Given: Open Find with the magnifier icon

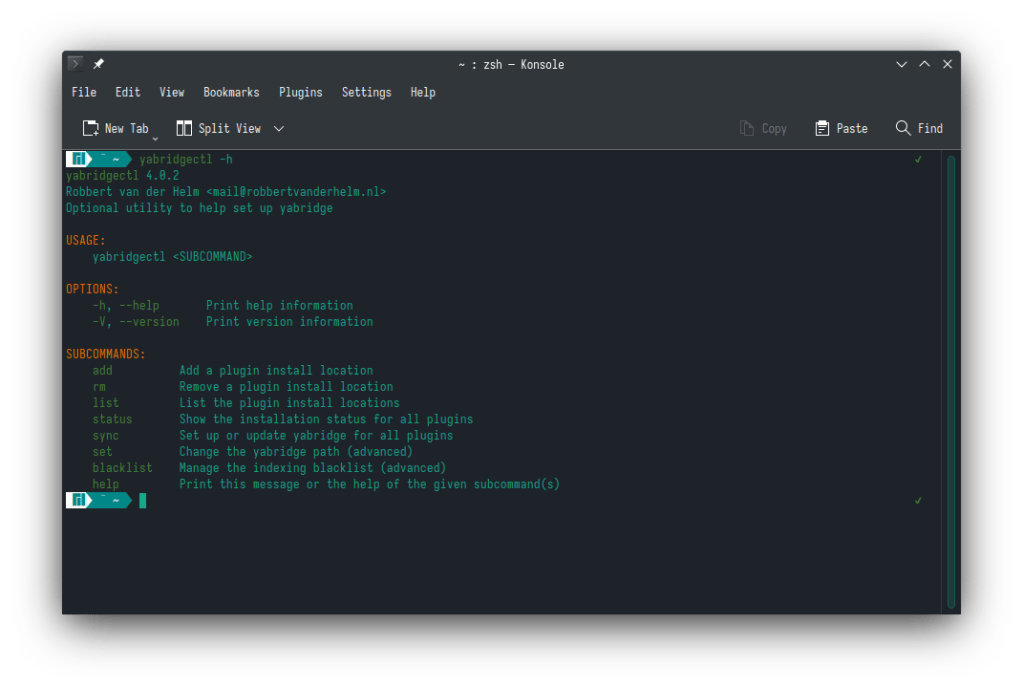Looking at the screenshot, I should [x=903, y=128].
